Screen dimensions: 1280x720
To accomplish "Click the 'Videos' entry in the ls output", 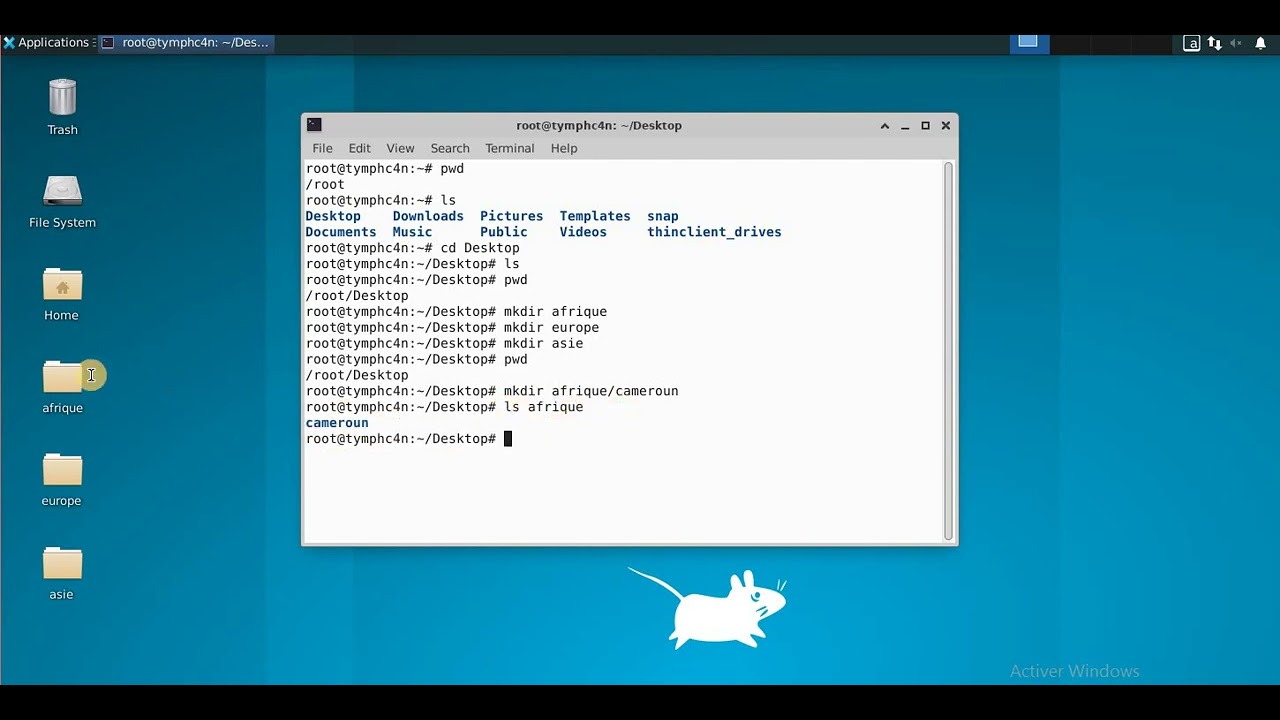I will pos(583,232).
